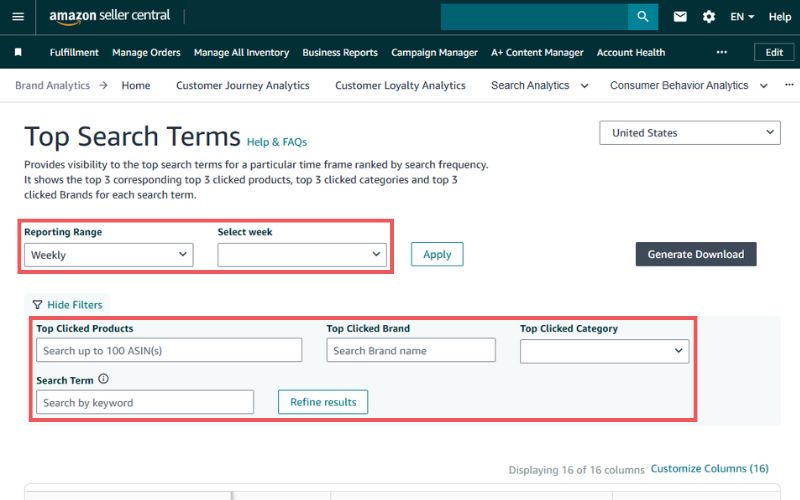Open Business Reports
Screen dimensions: 800x500
tap(340, 52)
